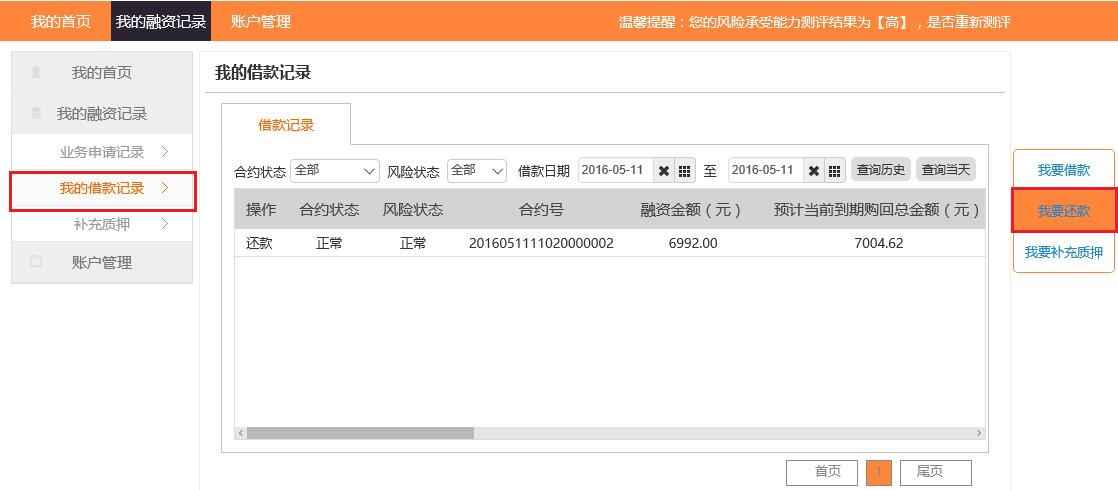Click the 合约号 column header
Viewport: 1118px width, 490px height.
pos(541,210)
